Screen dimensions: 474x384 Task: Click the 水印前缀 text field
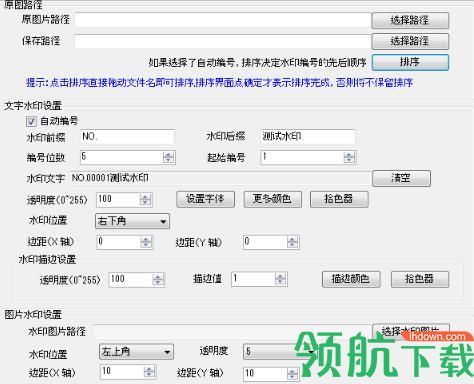click(127, 137)
